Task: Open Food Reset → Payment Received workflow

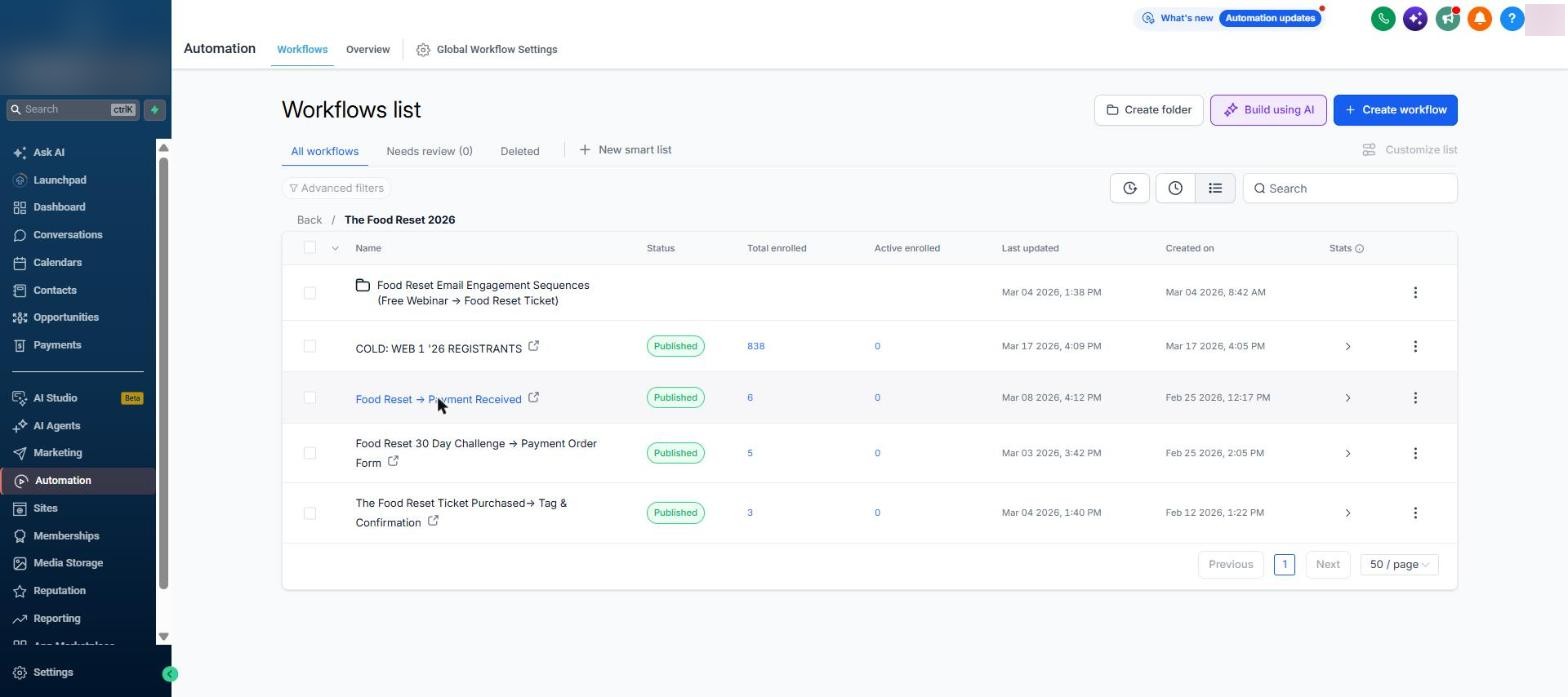Action: (x=438, y=399)
